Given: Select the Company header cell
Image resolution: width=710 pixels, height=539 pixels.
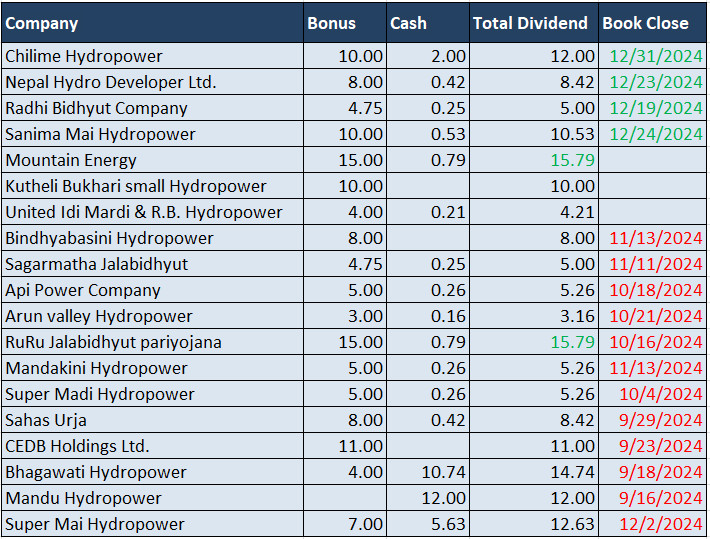Looking at the screenshot, I should point(153,23).
